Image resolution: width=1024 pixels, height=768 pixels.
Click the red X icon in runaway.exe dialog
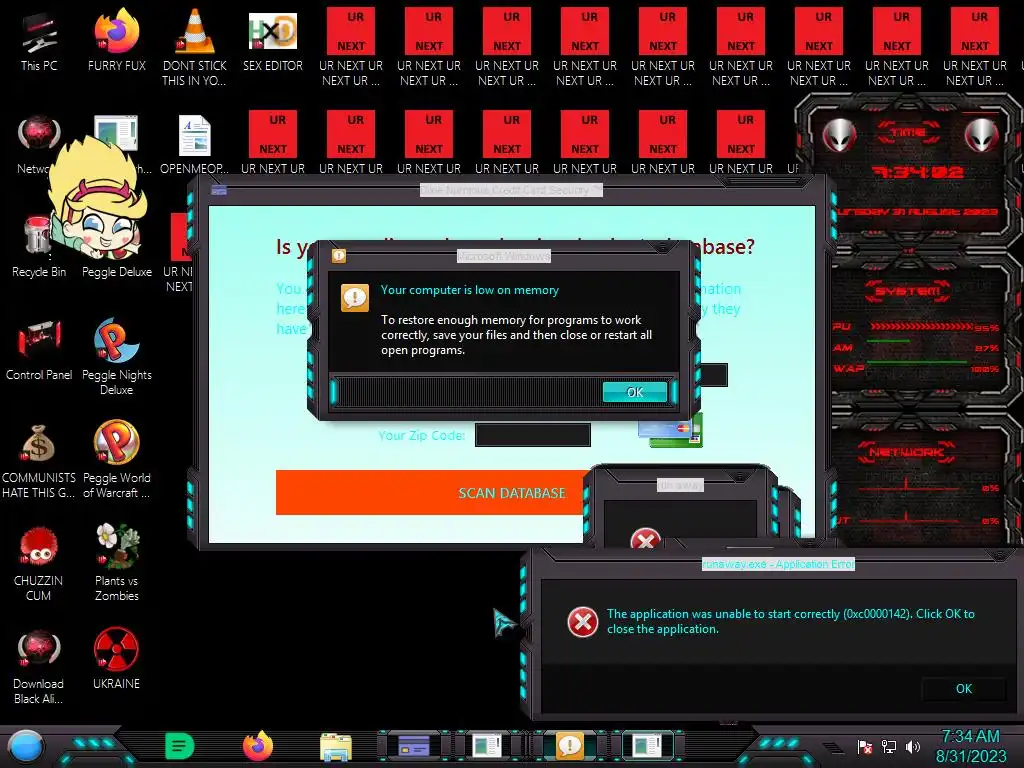[583, 622]
